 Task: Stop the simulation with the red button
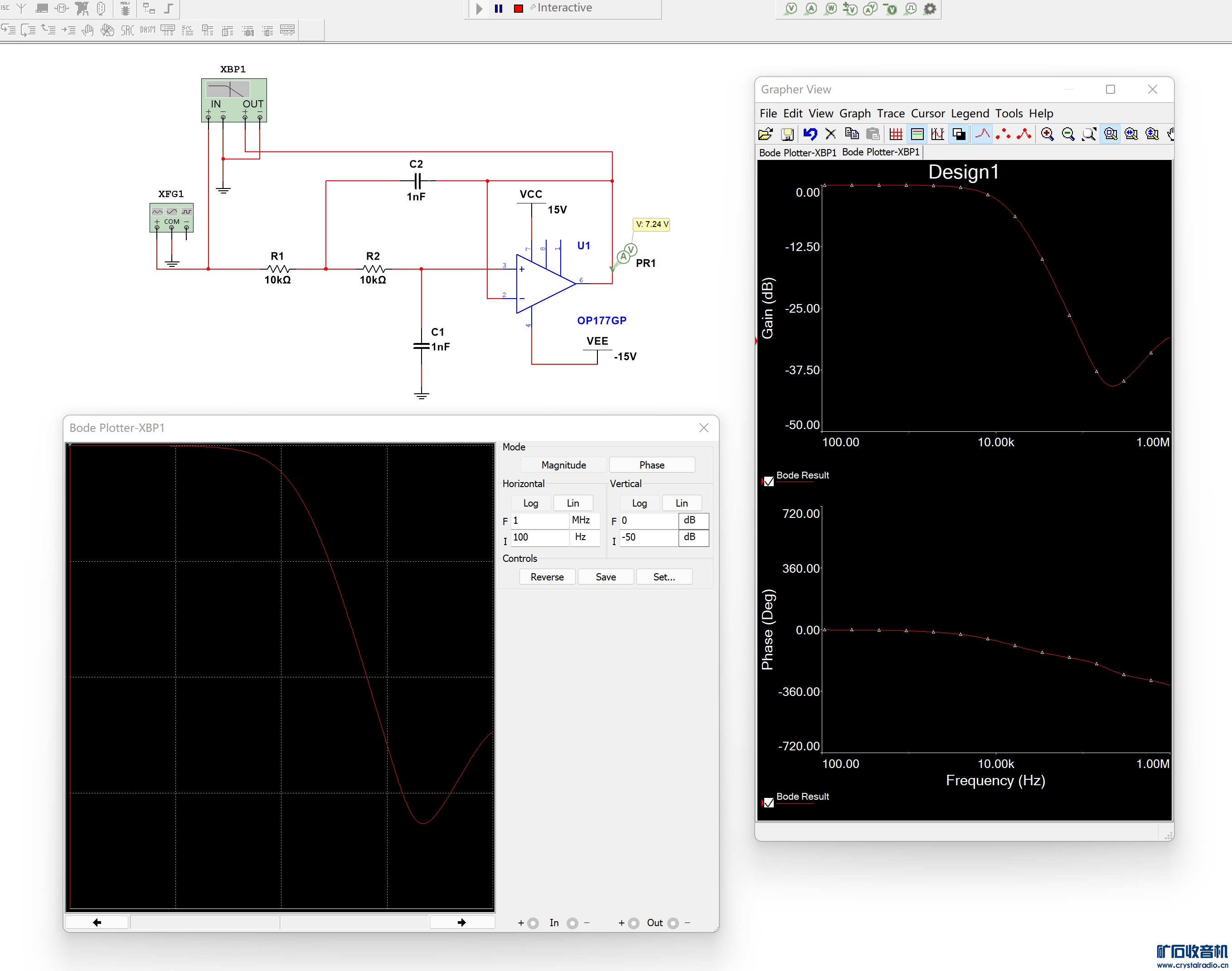click(x=518, y=9)
